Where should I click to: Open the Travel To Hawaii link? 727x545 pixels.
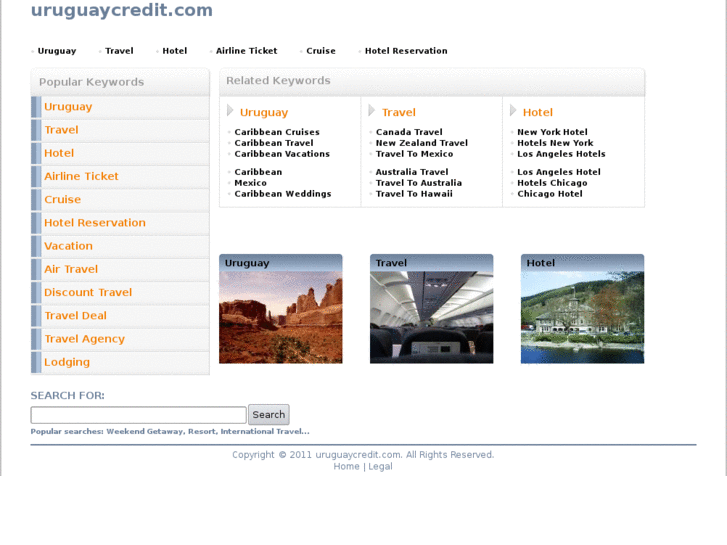(414, 194)
